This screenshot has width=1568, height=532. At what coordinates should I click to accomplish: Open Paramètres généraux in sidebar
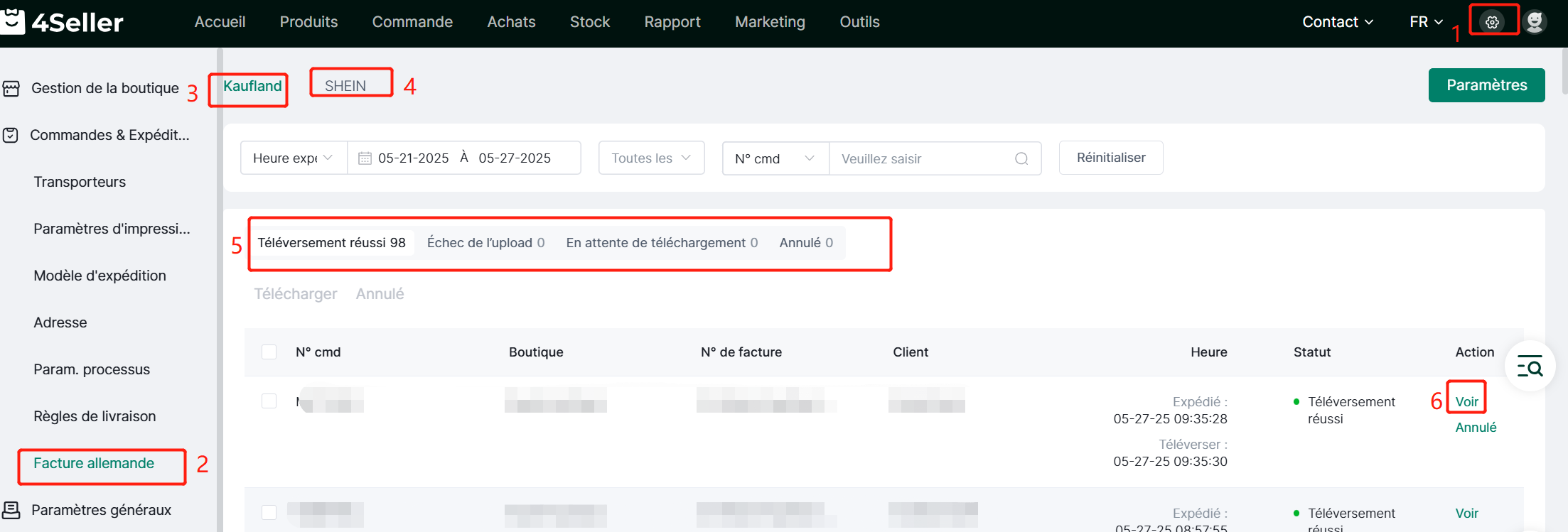pyautogui.click(x=101, y=510)
